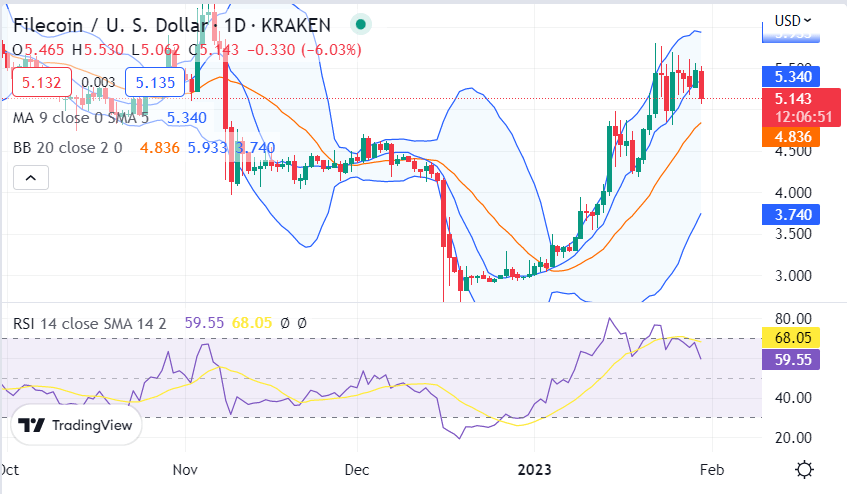Open the USD currency dropdown
This screenshot has width=847, height=494.
click(792, 21)
